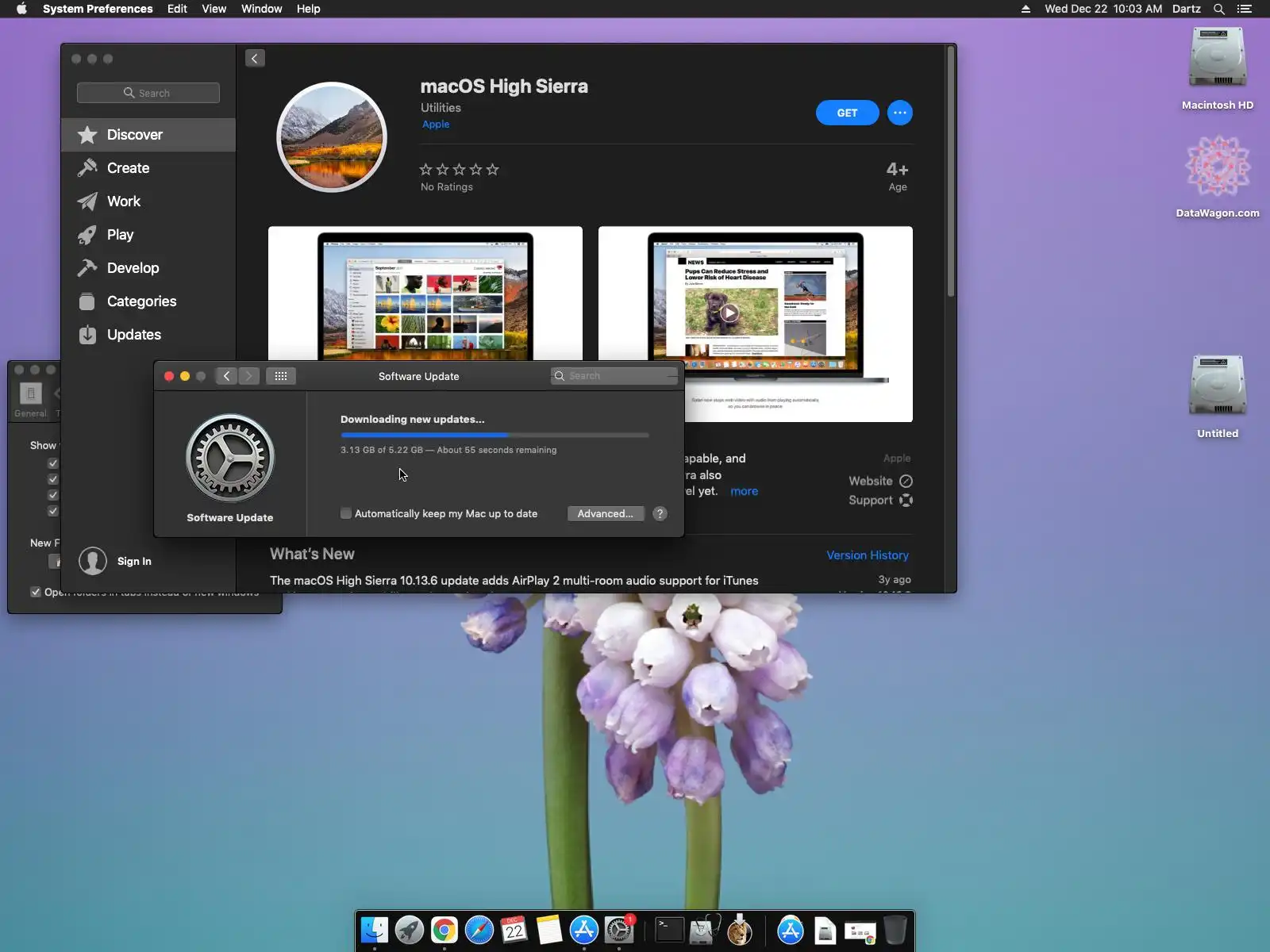Screen dimensions: 1270x952
Task: Click the menu bar date and time
Action: (x=1103, y=9)
